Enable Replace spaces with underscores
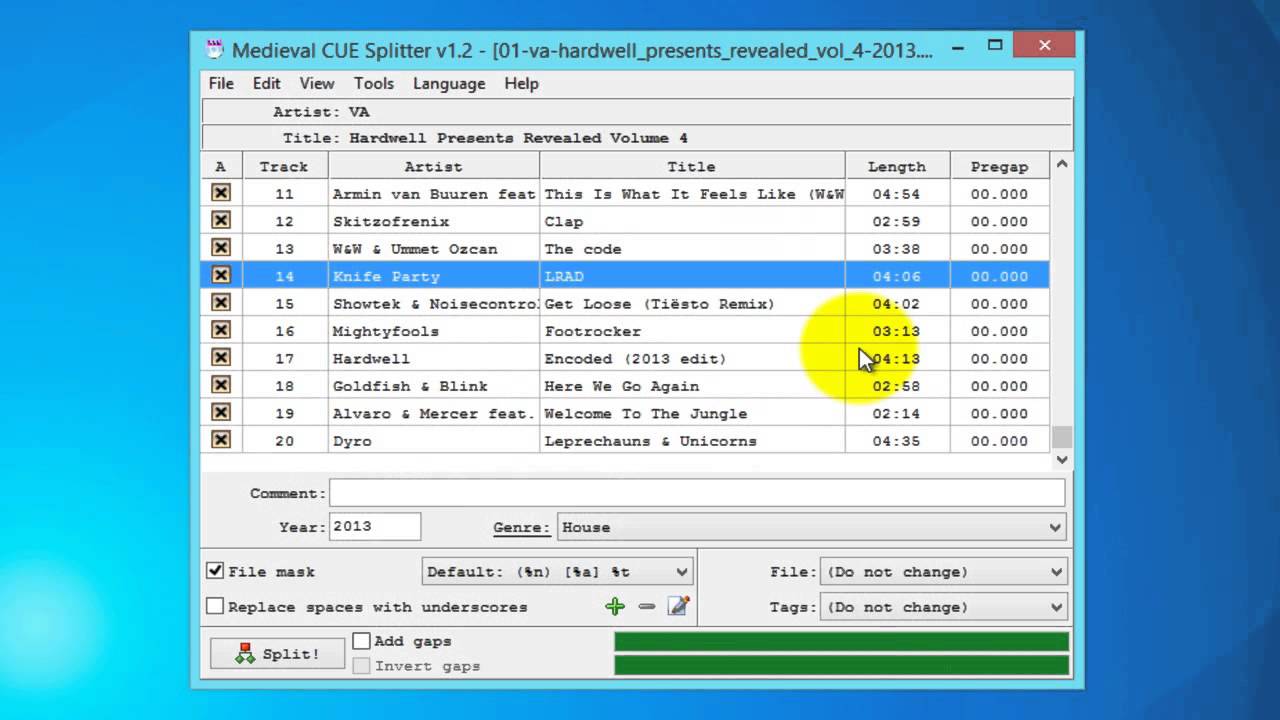 click(215, 606)
